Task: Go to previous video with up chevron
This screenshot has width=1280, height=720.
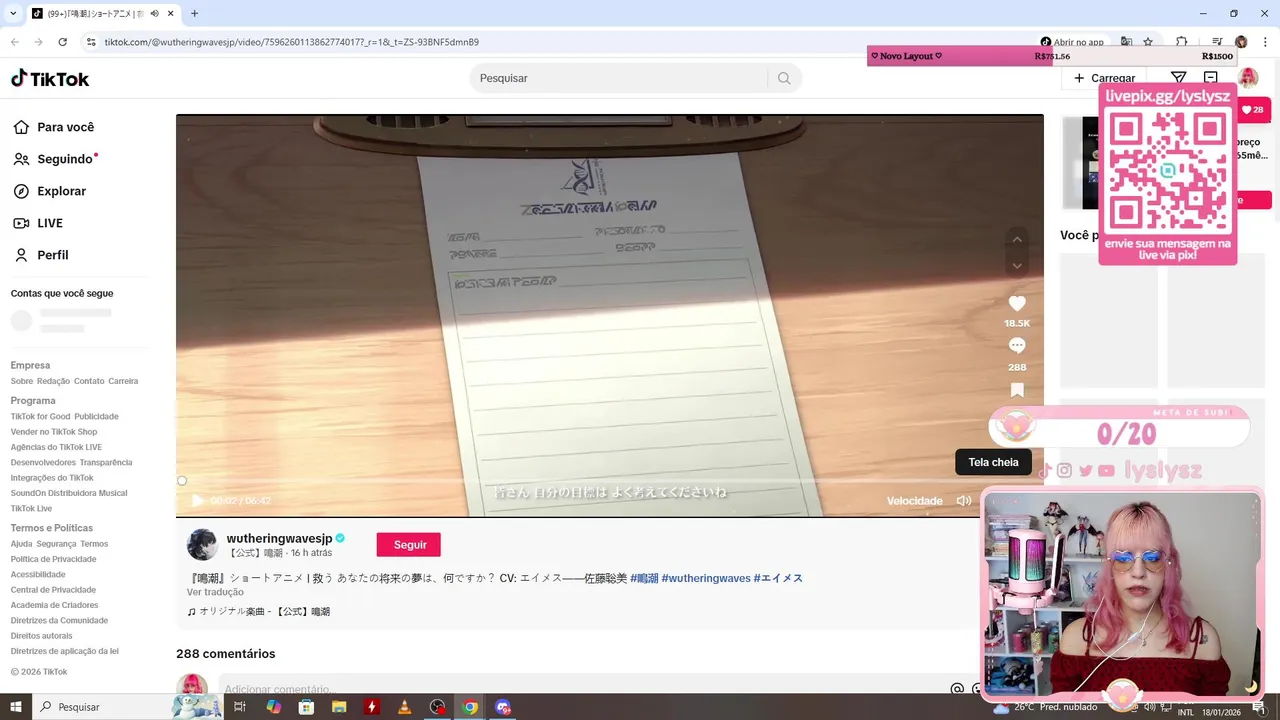Action: click(1017, 239)
